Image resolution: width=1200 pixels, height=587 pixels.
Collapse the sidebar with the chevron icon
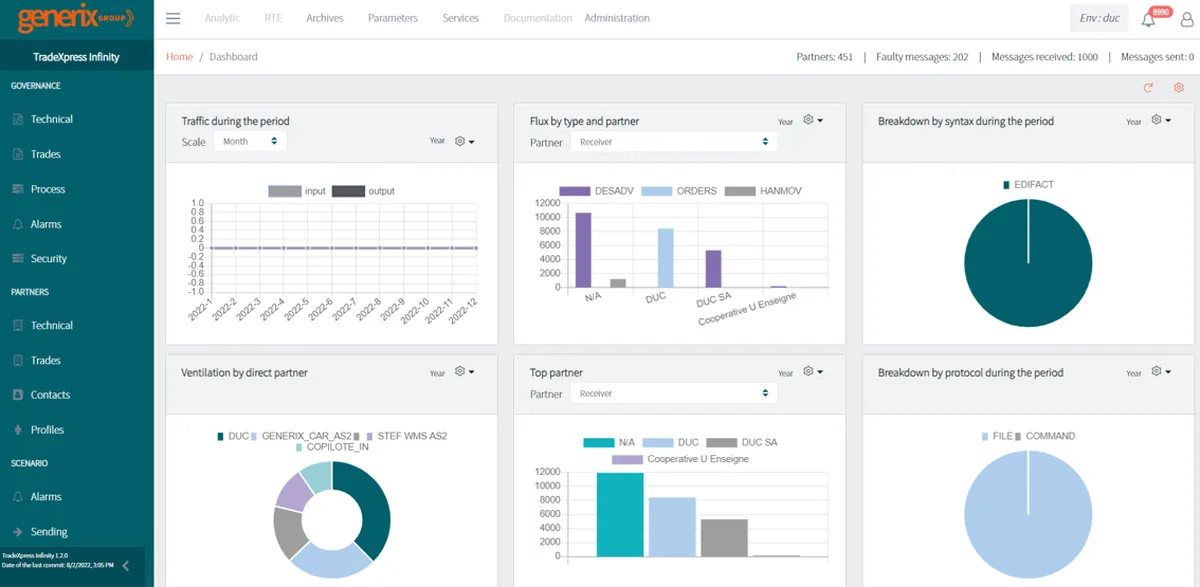[x=125, y=566]
